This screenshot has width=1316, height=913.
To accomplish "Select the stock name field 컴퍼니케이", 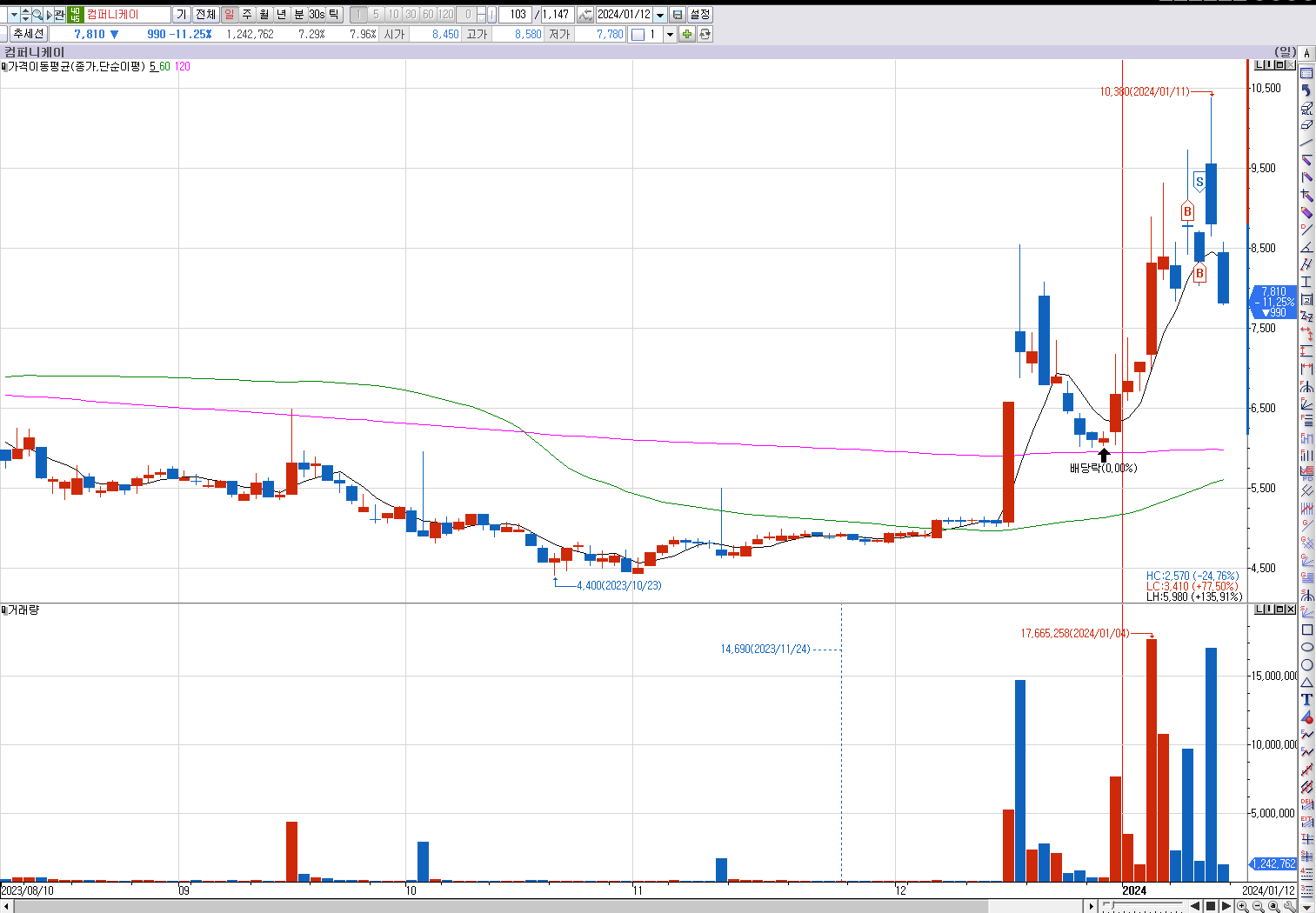I will click(128, 15).
